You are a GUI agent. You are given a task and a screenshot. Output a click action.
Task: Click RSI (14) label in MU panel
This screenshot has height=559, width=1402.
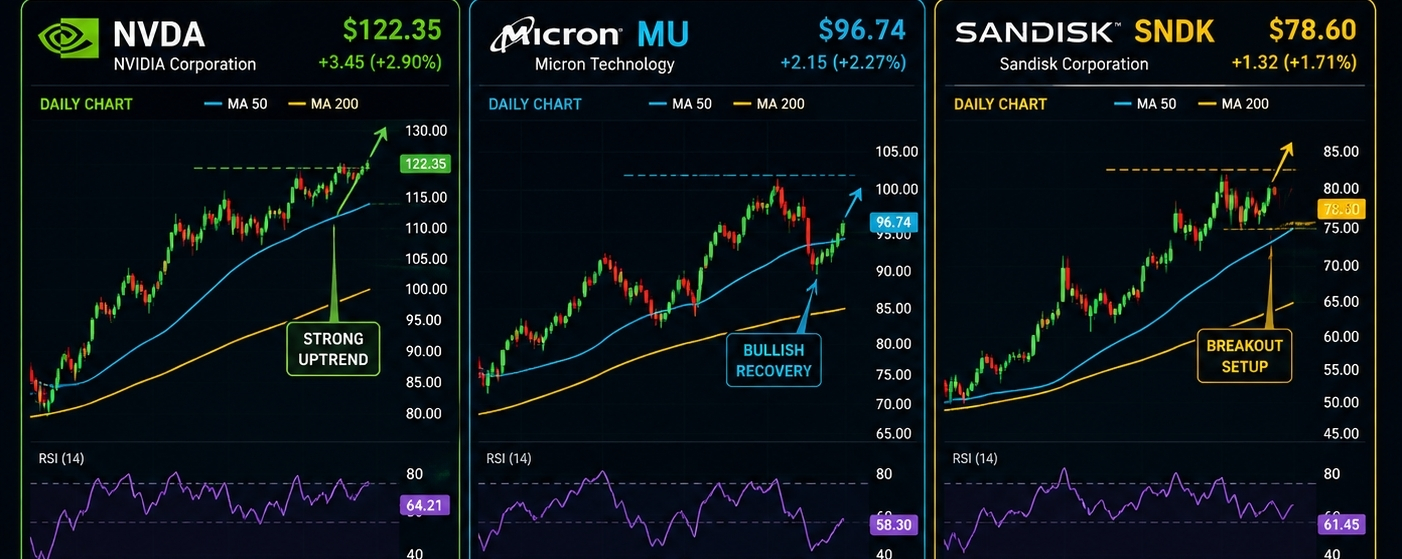pyautogui.click(x=508, y=459)
